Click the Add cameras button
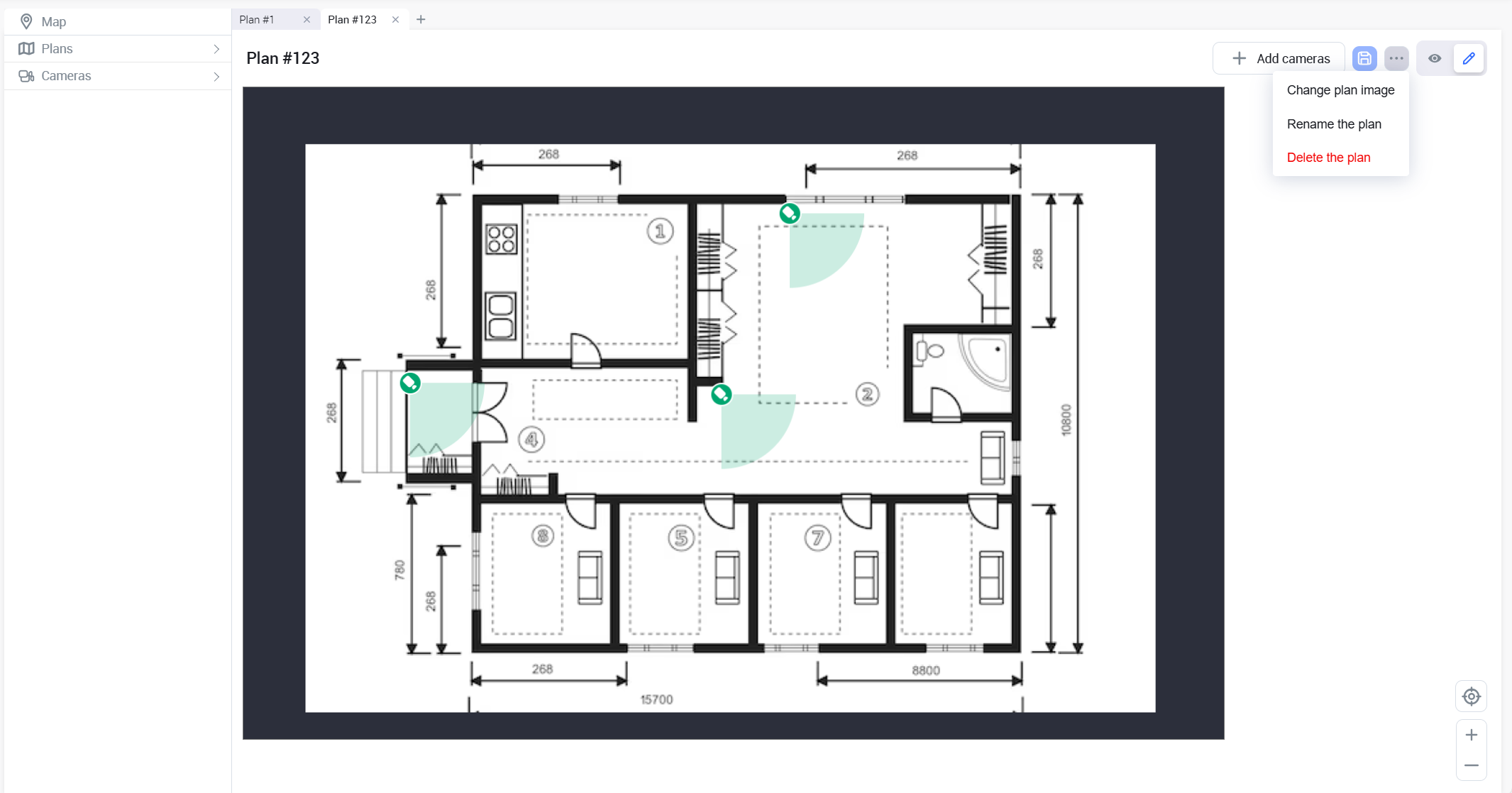1512x793 pixels. click(x=1279, y=58)
